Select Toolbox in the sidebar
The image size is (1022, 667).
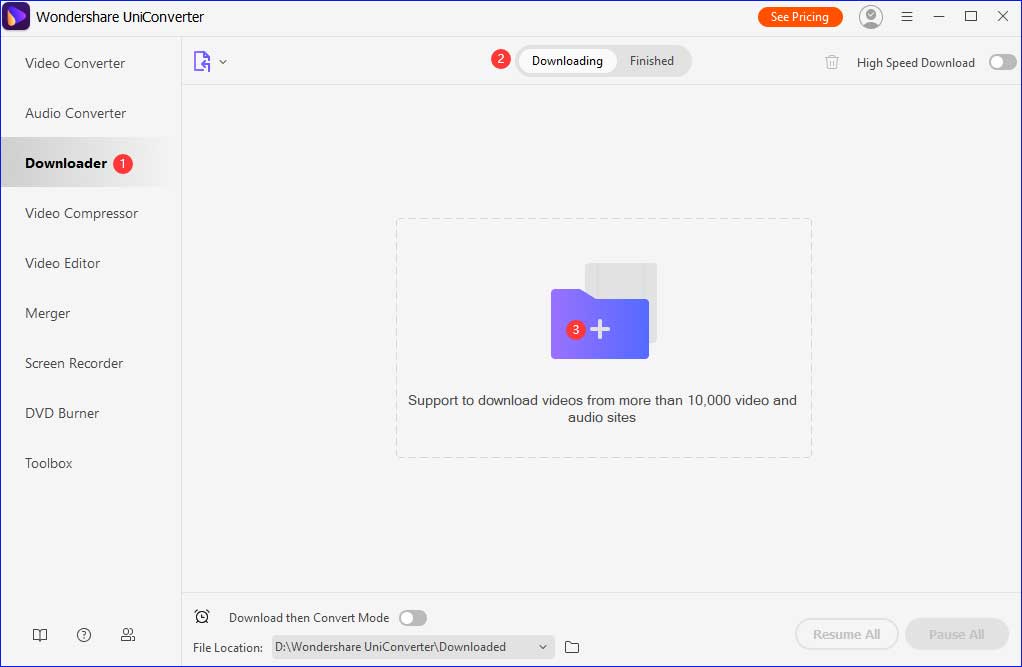coord(48,463)
